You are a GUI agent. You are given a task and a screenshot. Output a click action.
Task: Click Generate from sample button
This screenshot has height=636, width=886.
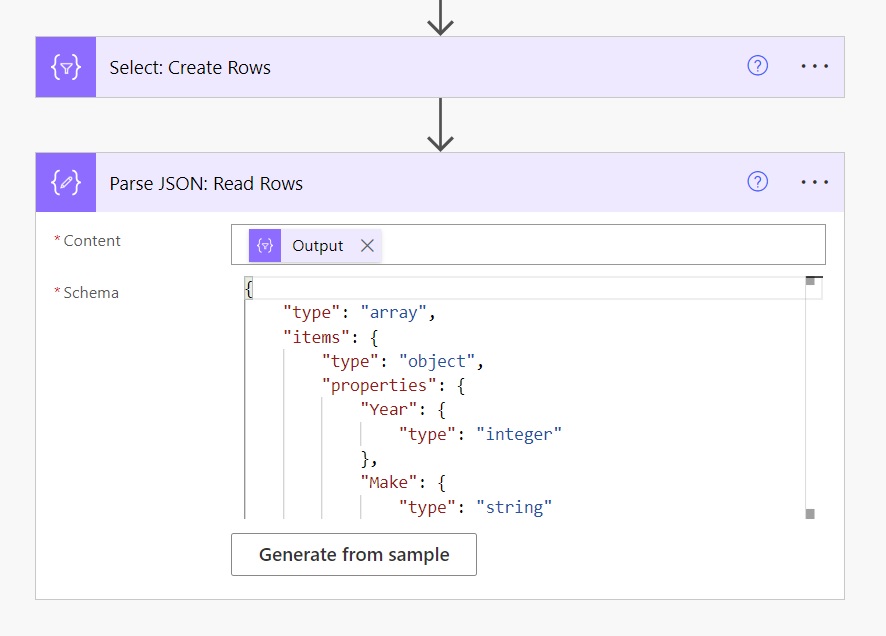(x=354, y=555)
